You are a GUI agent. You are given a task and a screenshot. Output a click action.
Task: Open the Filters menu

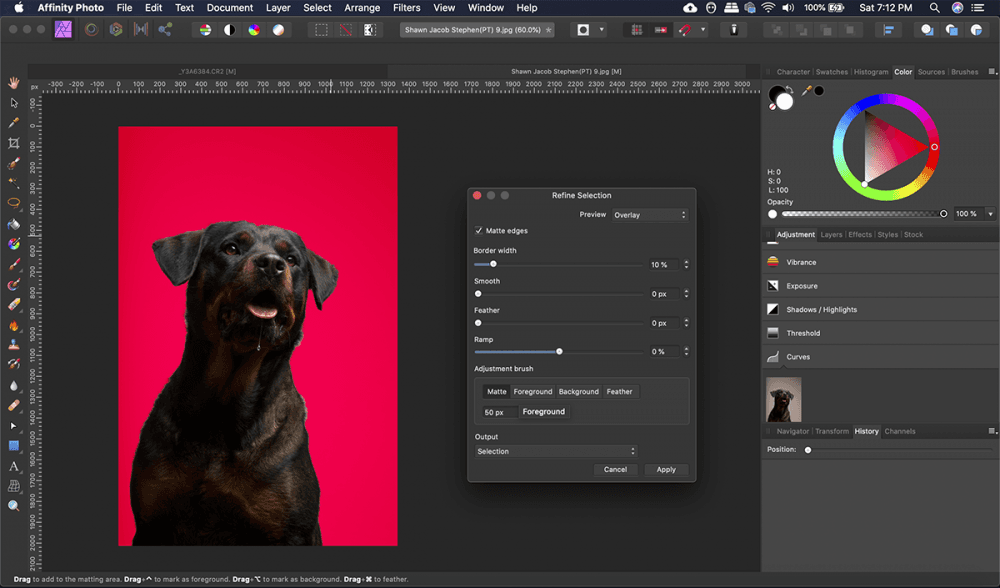[406, 8]
